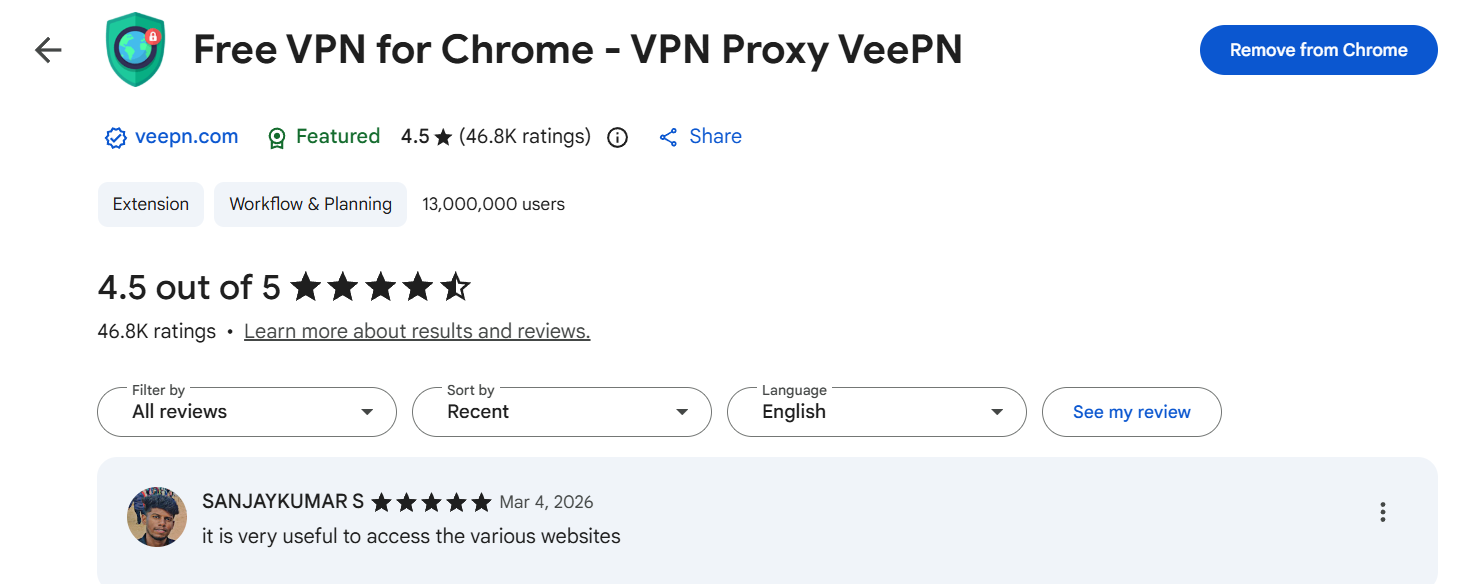Screen dimensions: 1460x584
Task: Follow Learn more about results and reviews
Action: tap(417, 331)
